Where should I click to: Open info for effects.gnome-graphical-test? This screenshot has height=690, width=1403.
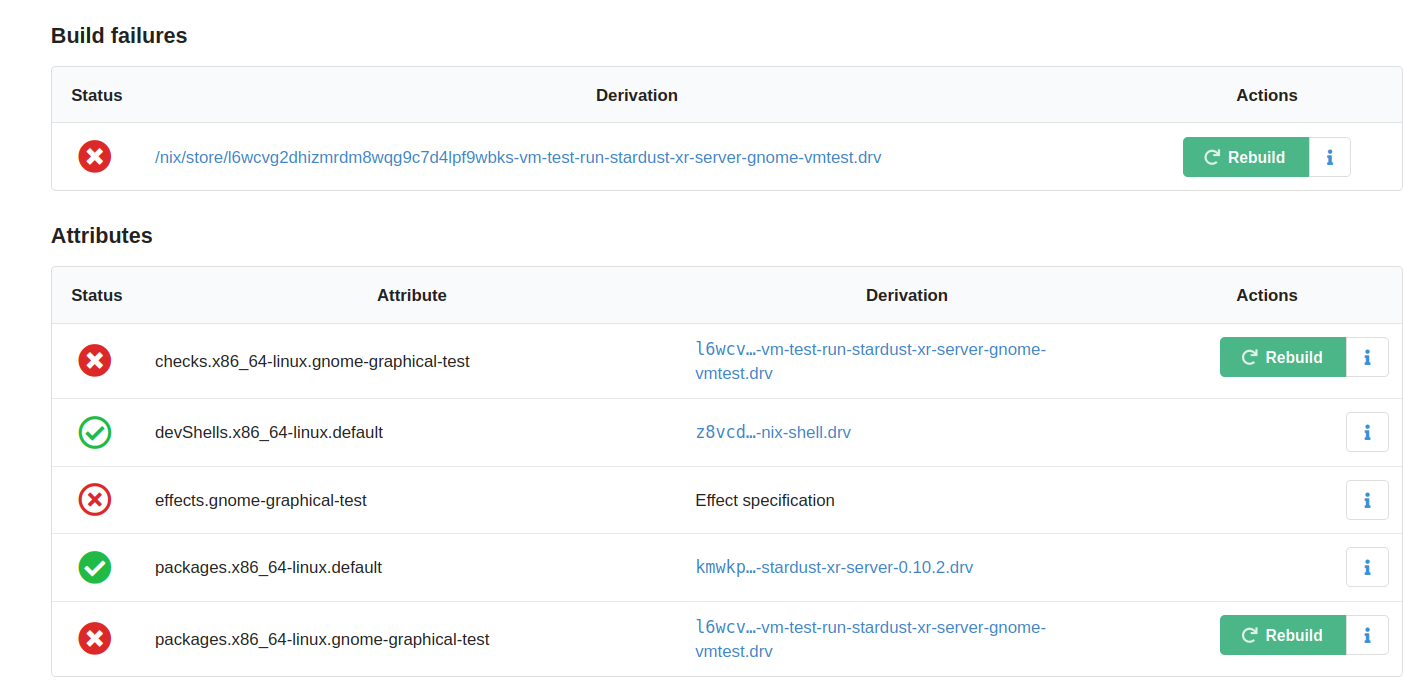[1367, 500]
